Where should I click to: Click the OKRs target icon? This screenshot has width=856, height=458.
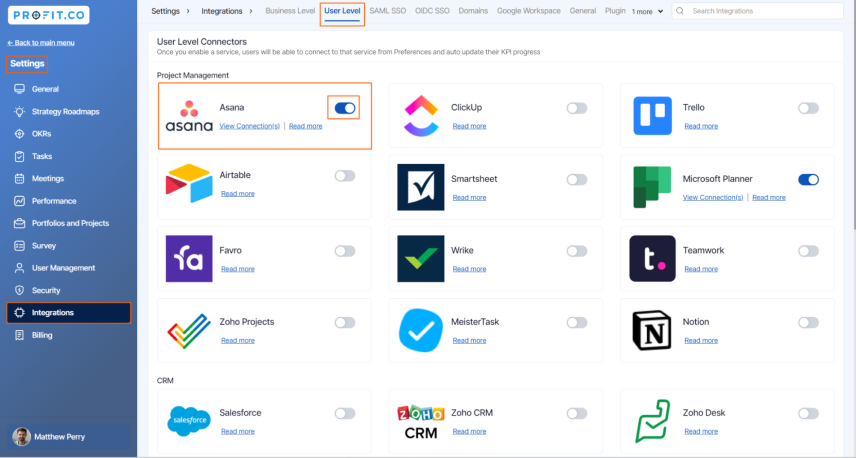[20, 134]
